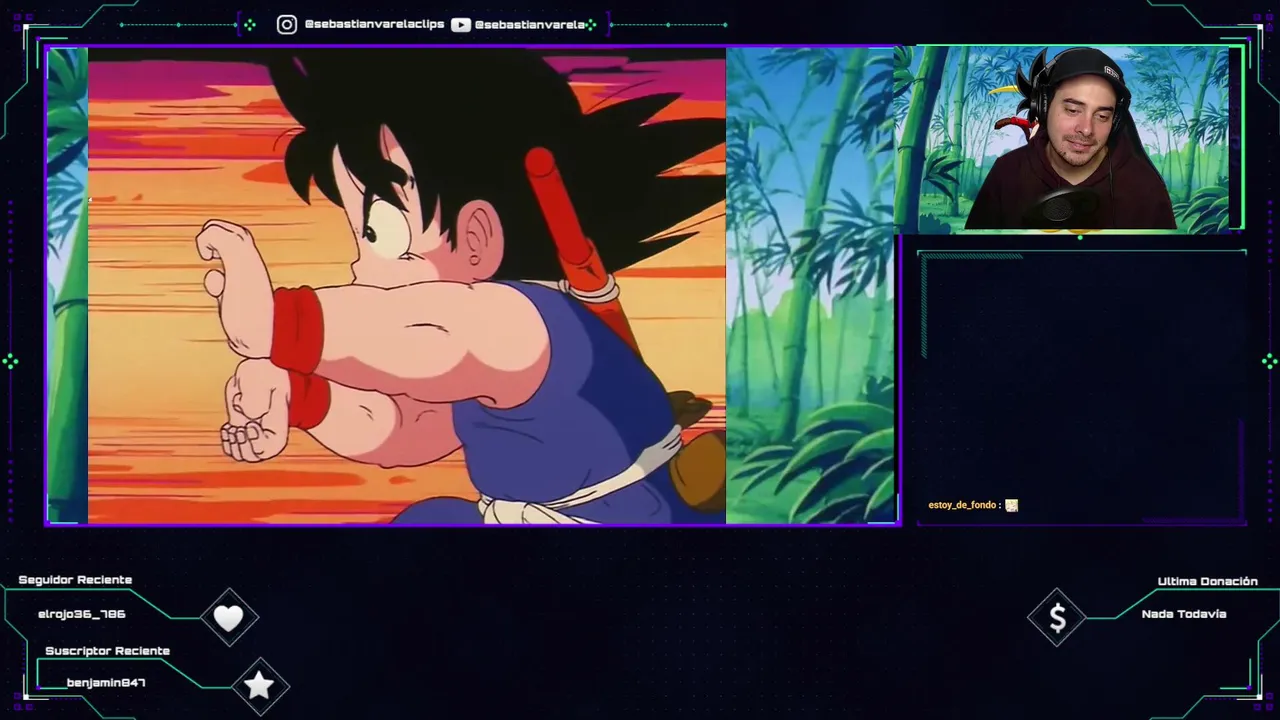
Task: Click the 'Seguidor Reciente' label
Action: coord(75,580)
